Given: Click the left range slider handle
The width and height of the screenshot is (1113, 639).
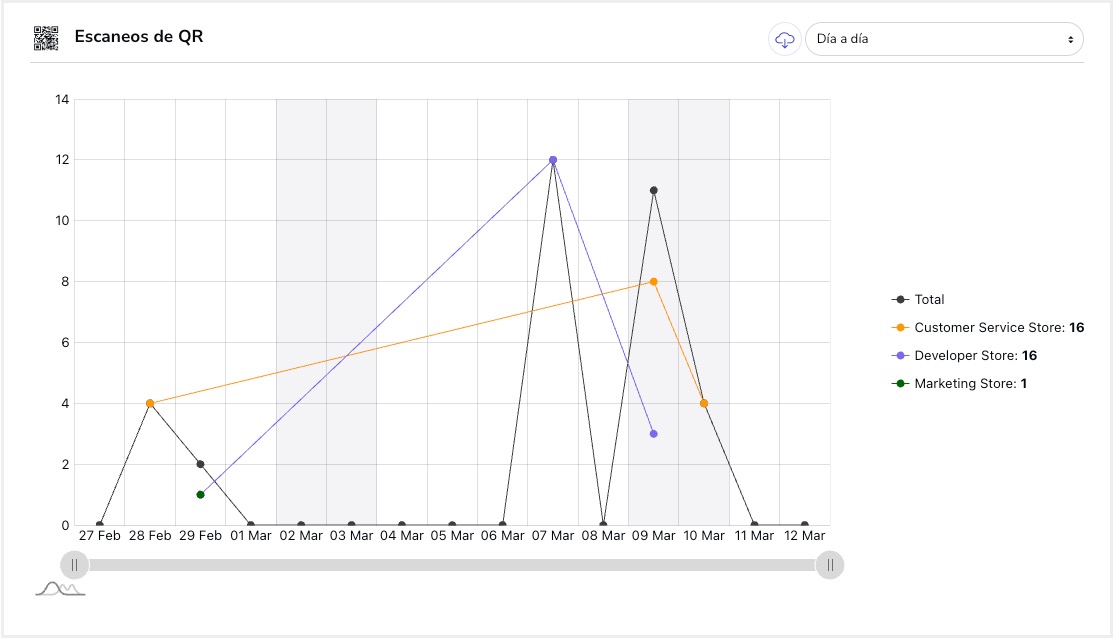Looking at the screenshot, I should 74,565.
